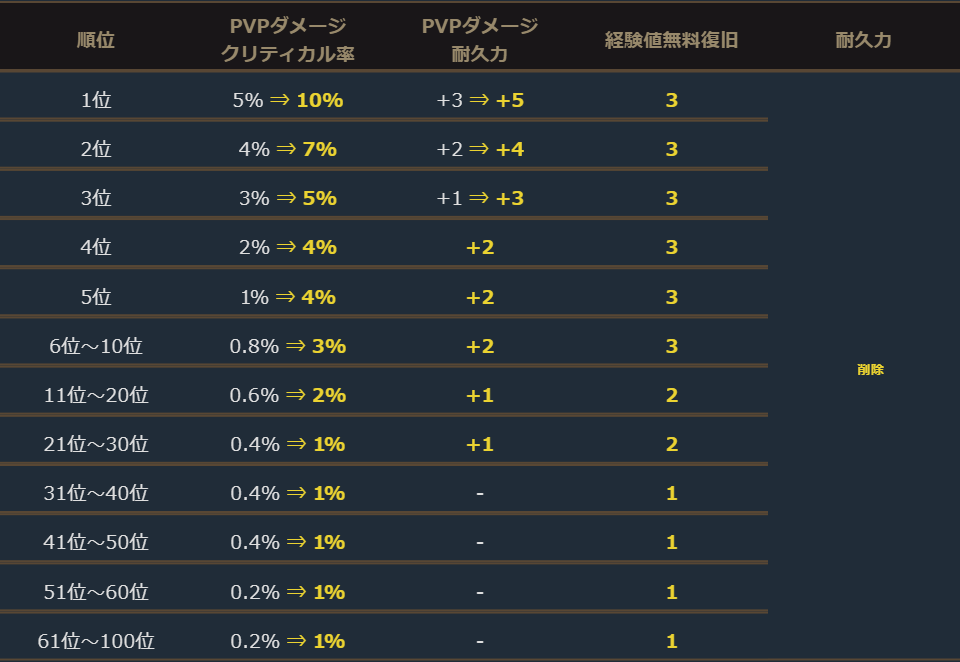
Task: Select the 3位 rank cell
Action: 96,198
